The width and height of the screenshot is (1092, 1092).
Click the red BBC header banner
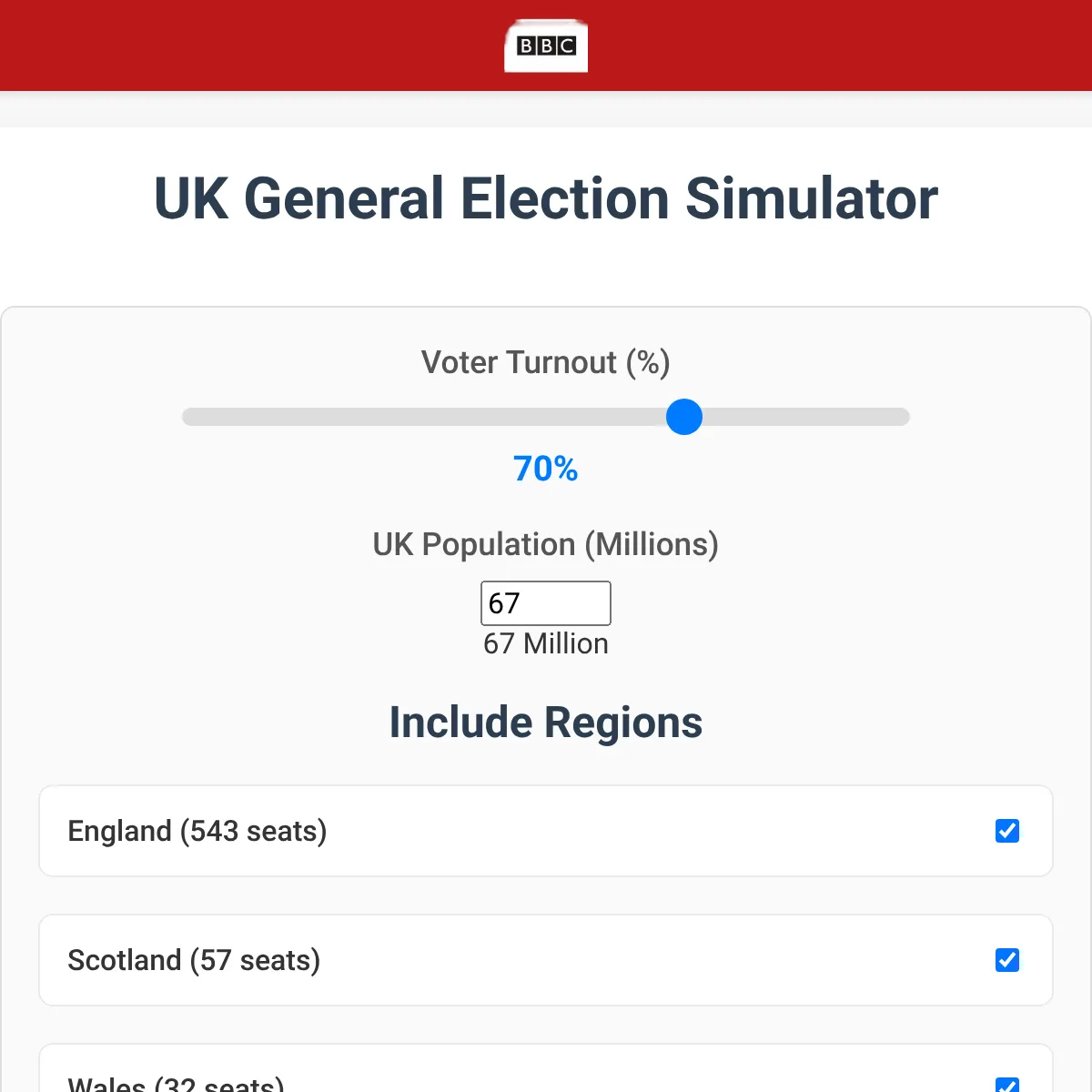273,45
